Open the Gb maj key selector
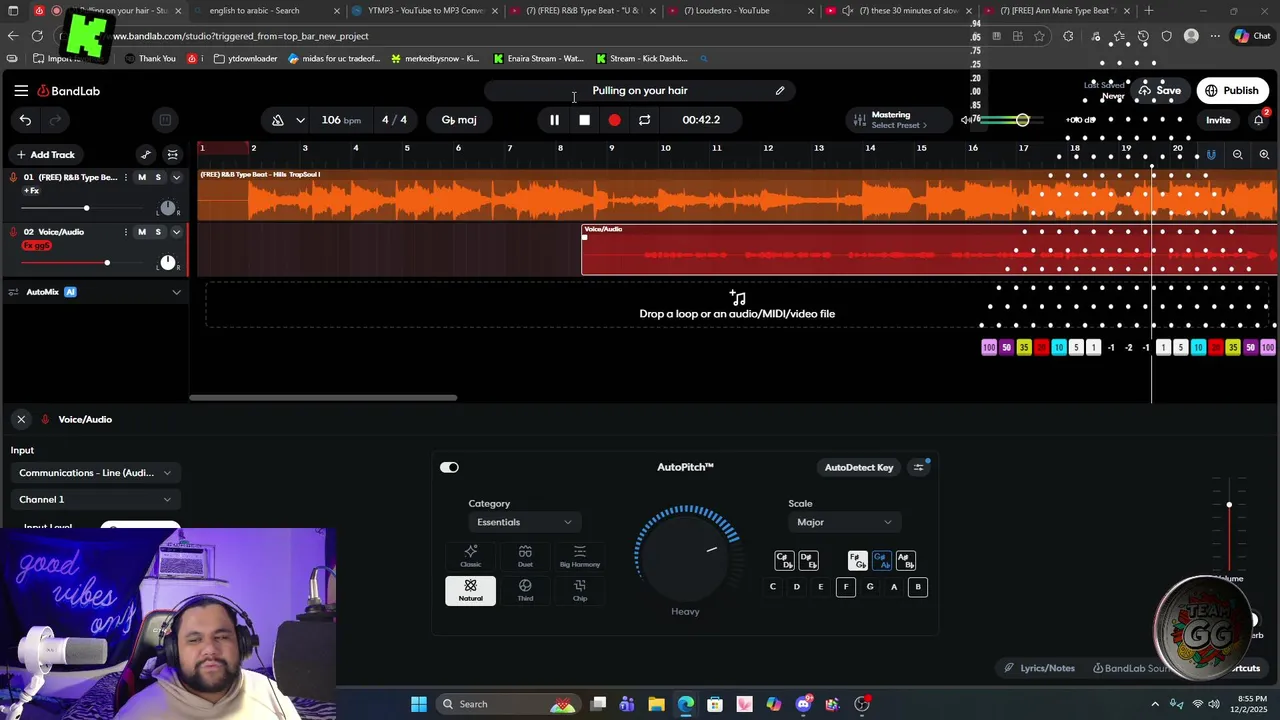1280x720 pixels. 459,120
